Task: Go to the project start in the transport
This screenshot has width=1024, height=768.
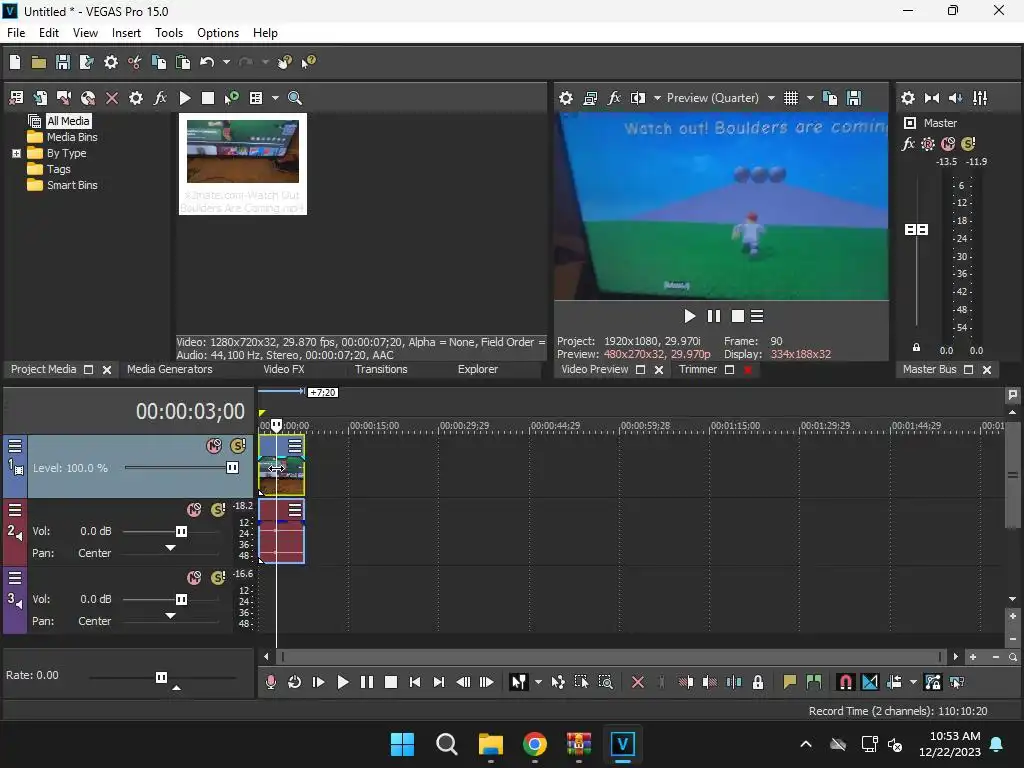Action: [415, 682]
